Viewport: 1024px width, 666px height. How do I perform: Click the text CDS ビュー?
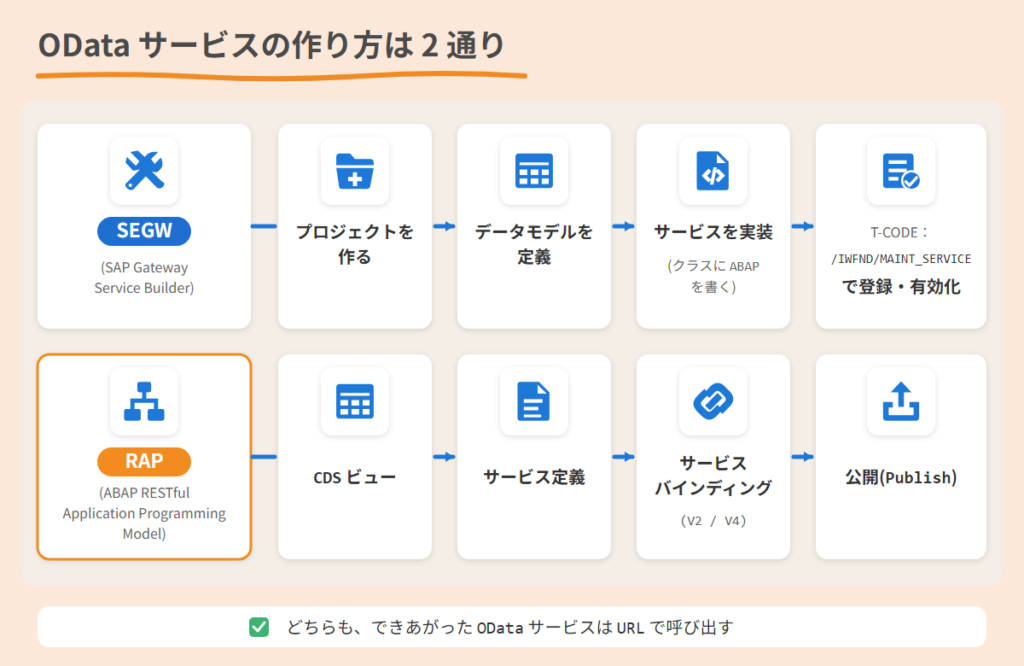tap(355, 477)
